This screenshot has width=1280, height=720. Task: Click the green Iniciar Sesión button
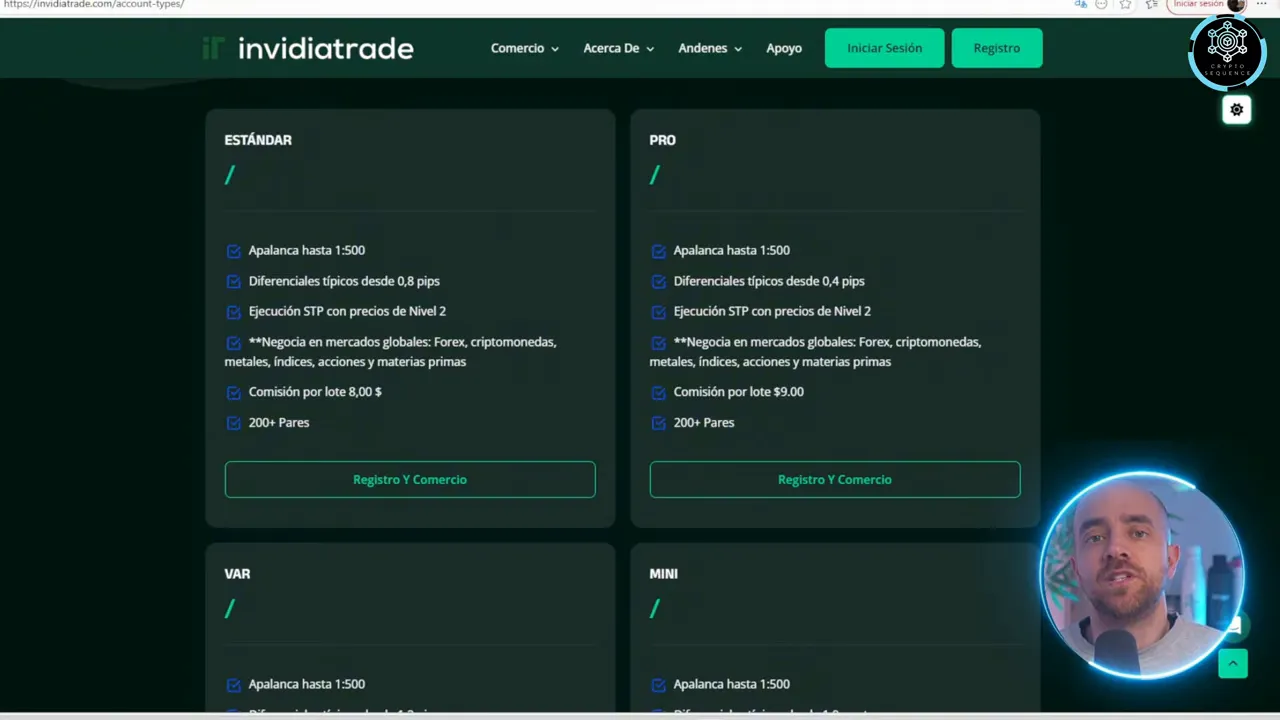[x=884, y=48]
